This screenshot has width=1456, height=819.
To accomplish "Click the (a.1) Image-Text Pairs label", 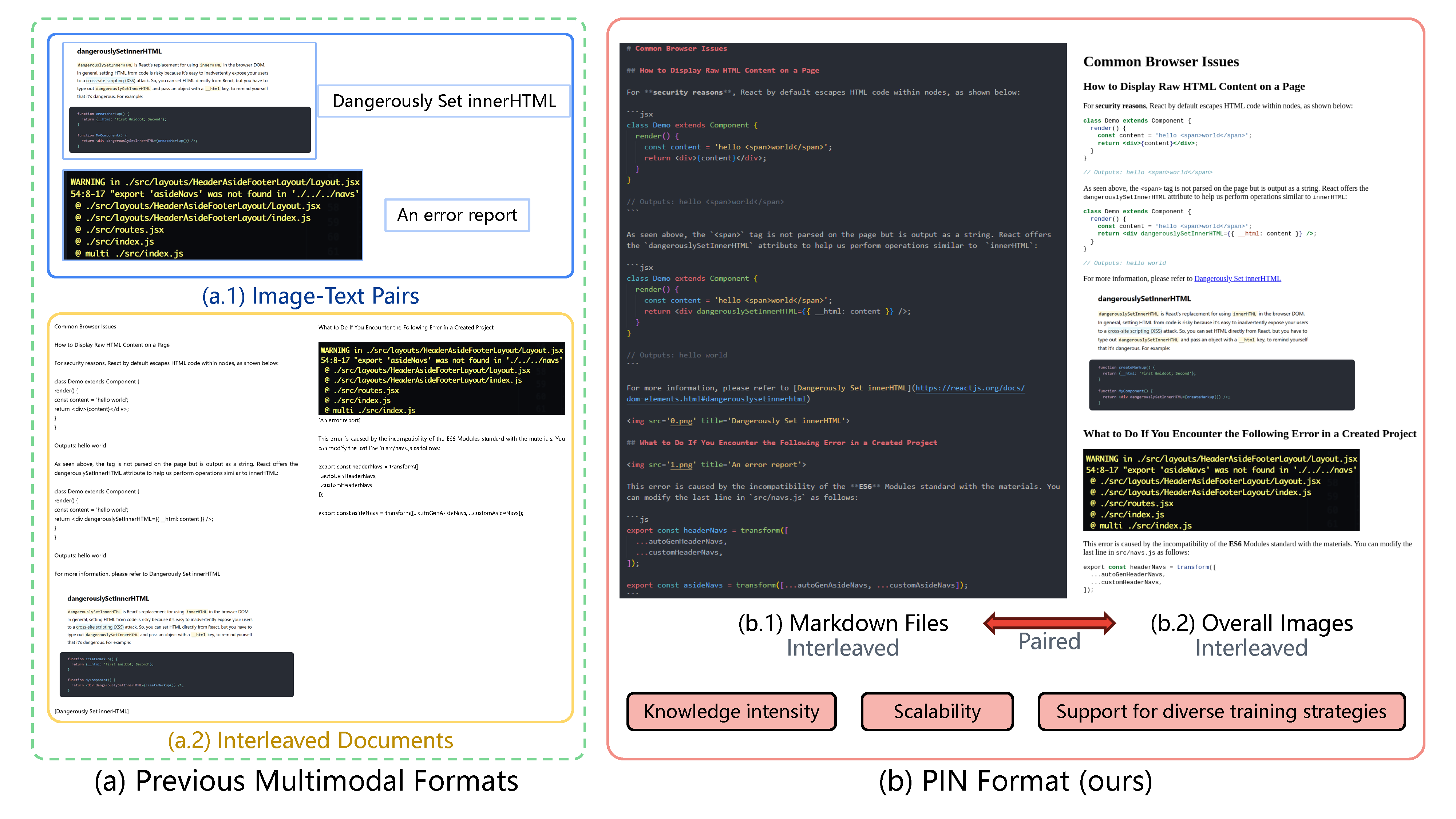I will coord(310,296).
